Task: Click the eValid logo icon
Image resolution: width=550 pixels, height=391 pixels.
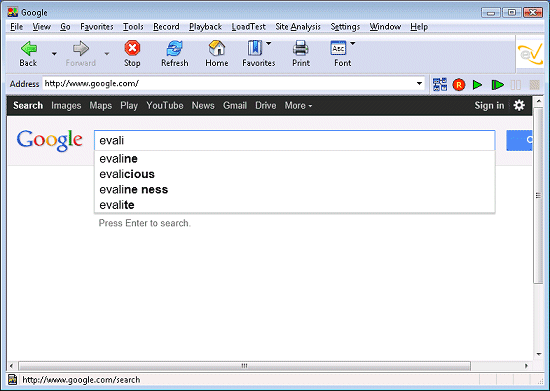Action: pyautogui.click(x=530, y=54)
